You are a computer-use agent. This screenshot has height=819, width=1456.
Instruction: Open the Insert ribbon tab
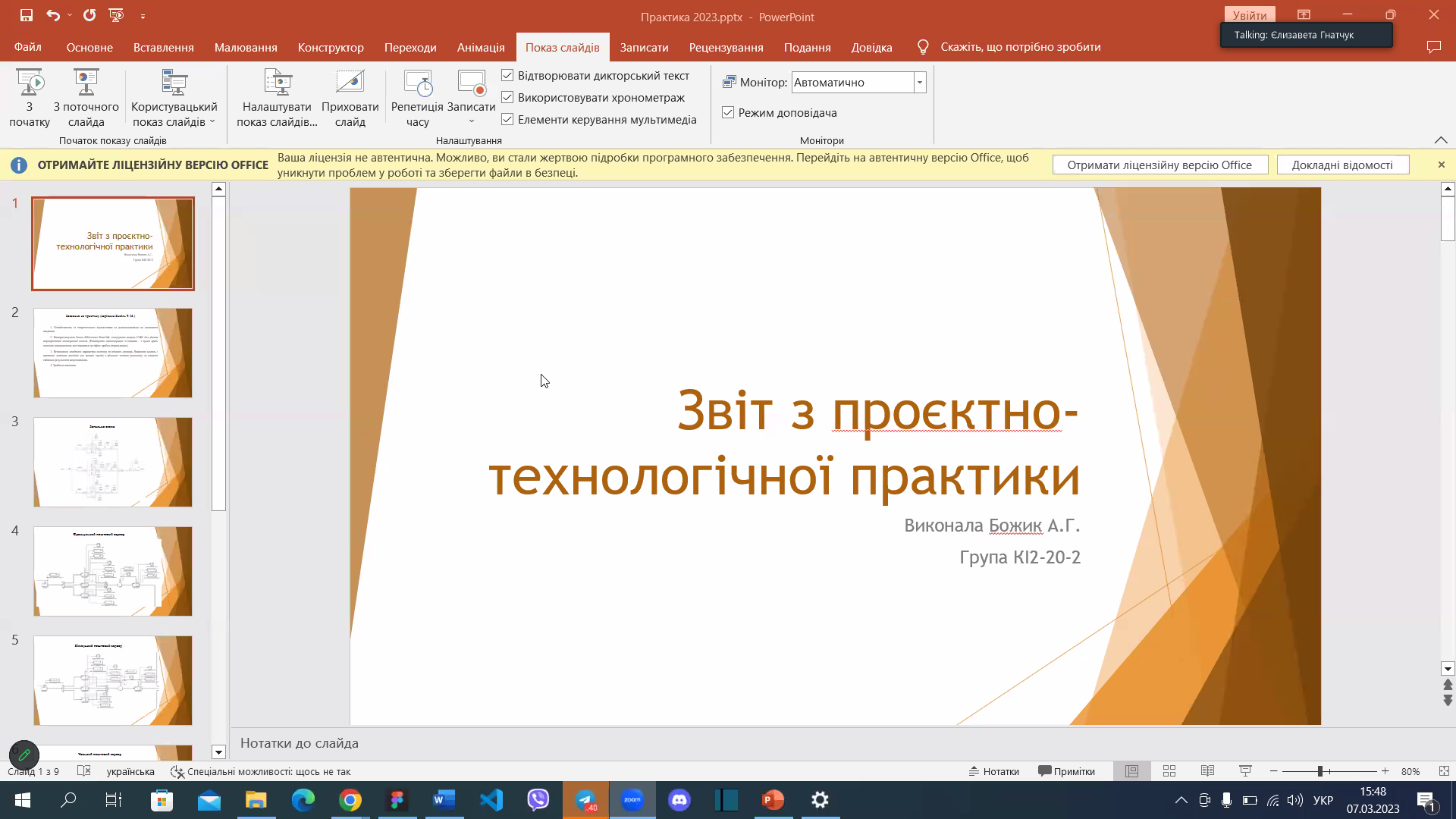(x=163, y=47)
